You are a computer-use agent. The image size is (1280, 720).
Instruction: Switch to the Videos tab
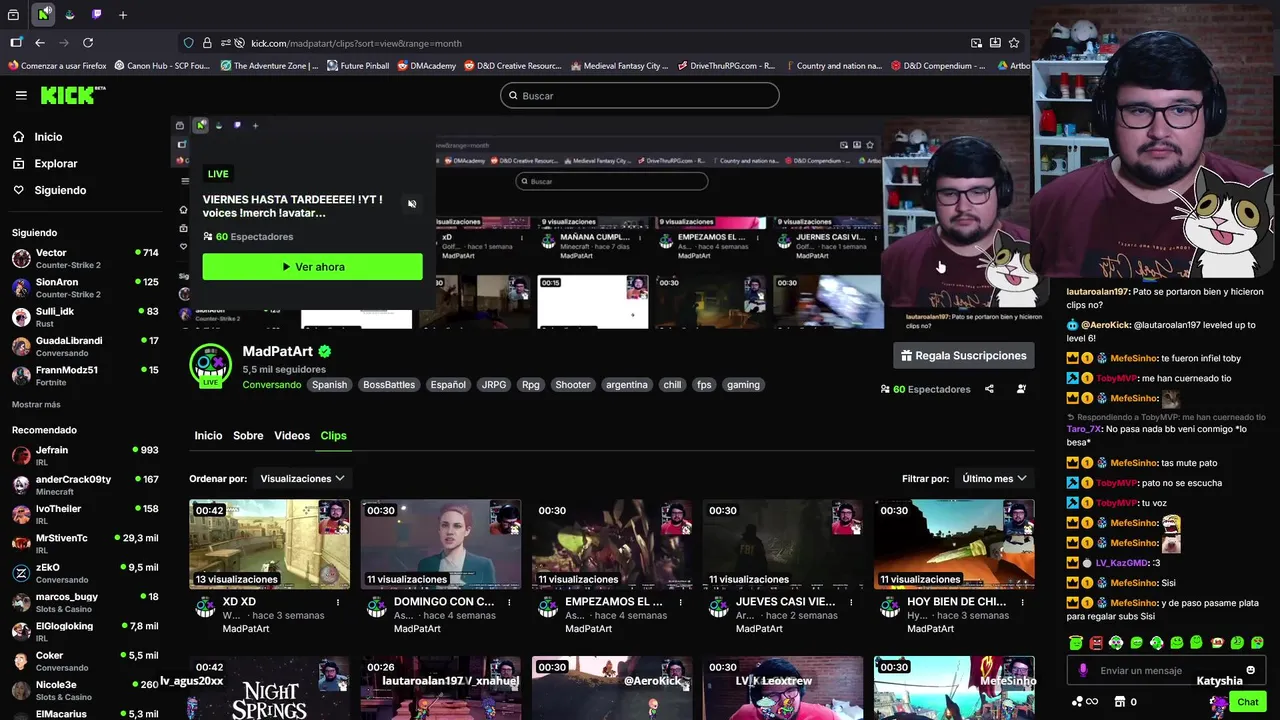point(292,436)
